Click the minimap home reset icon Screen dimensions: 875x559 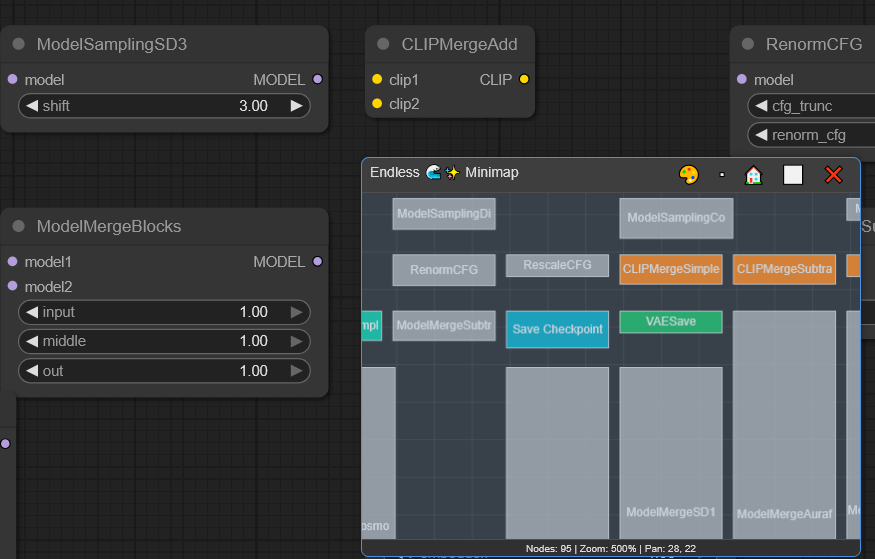[754, 174]
